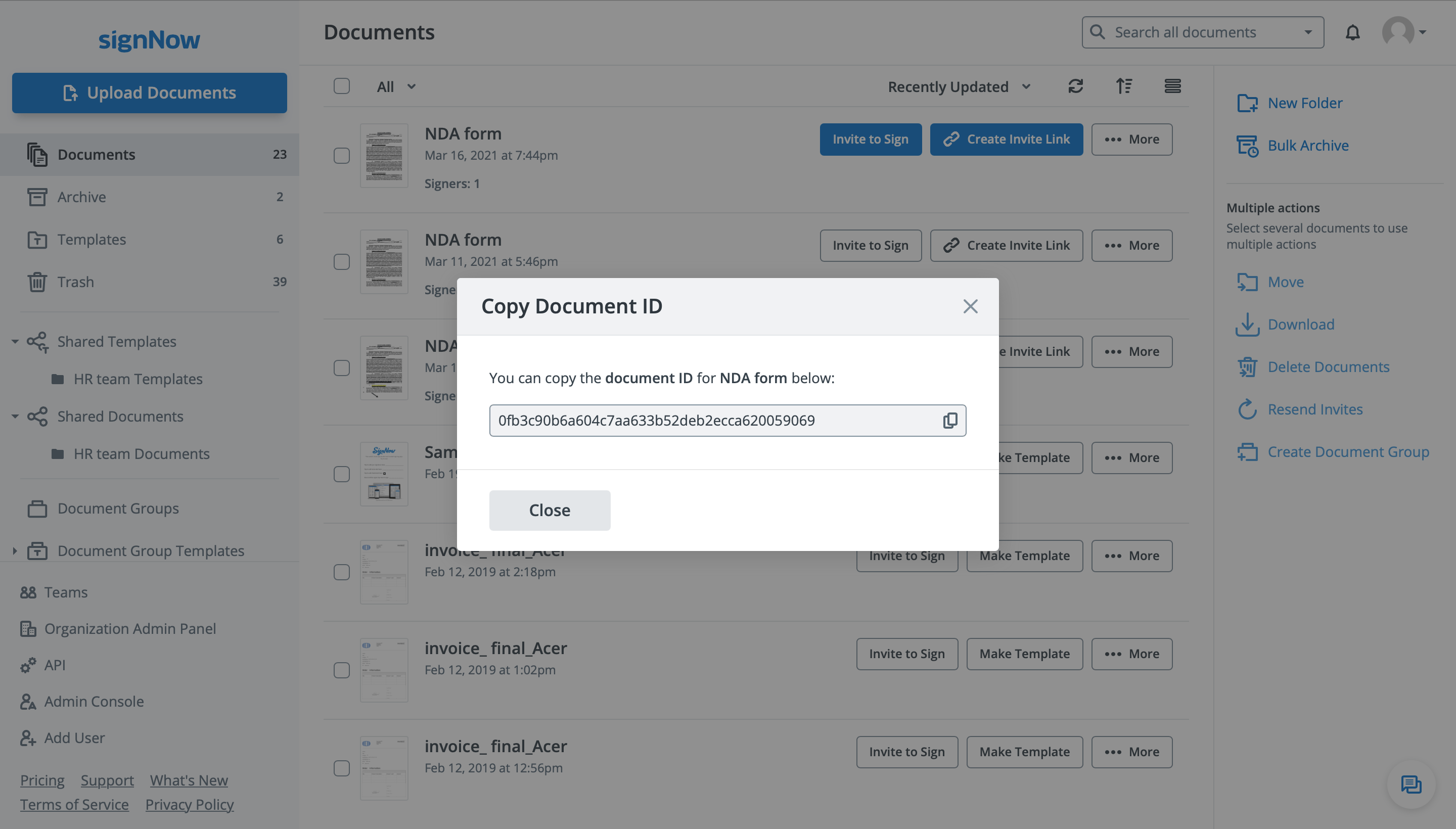Click the notifications bell icon
Viewport: 1456px width, 829px height.
click(1352, 32)
